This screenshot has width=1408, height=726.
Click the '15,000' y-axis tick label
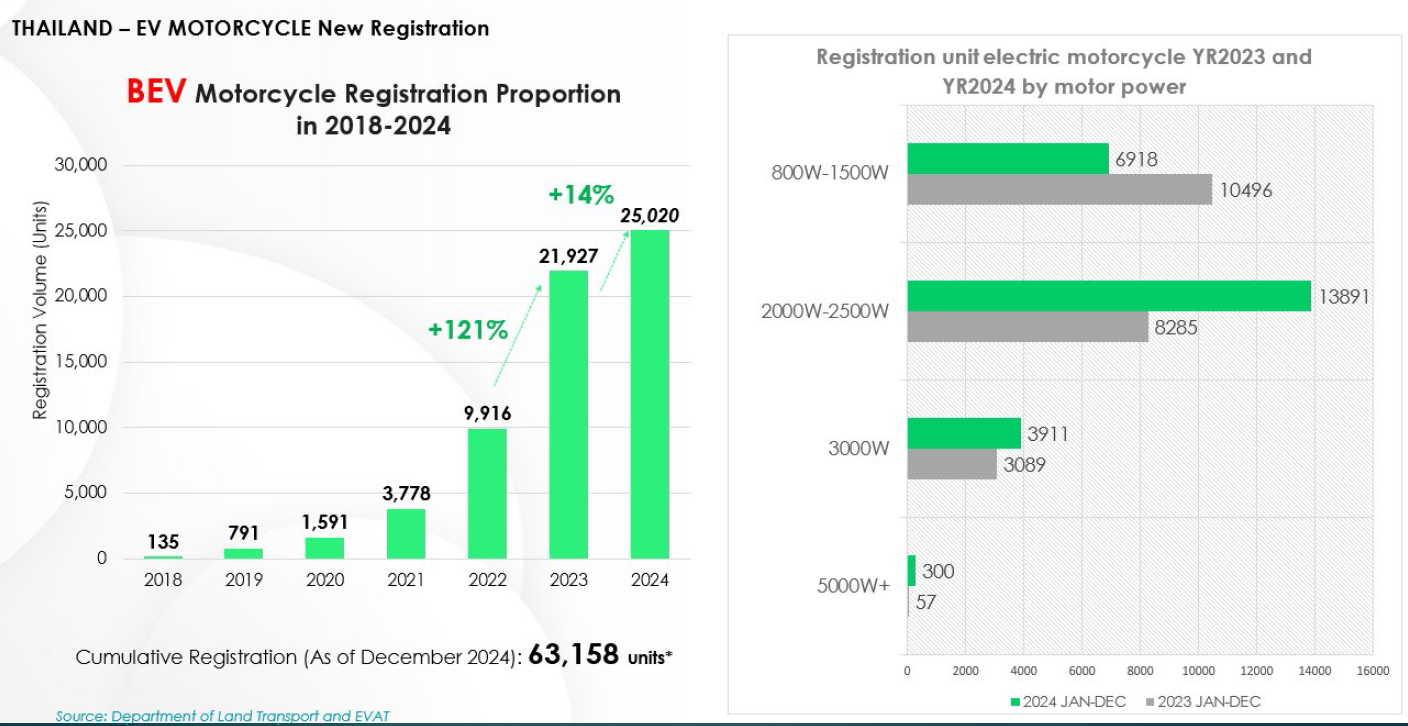80,362
